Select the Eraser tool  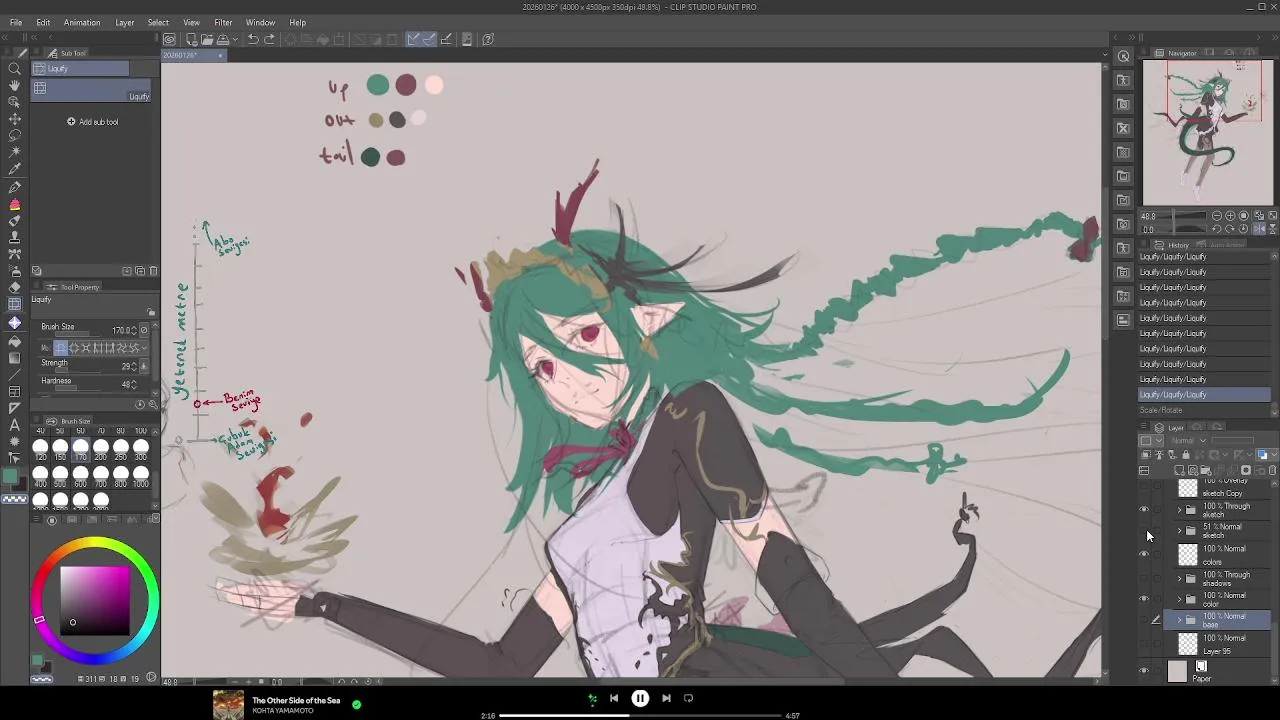[x=14, y=287]
